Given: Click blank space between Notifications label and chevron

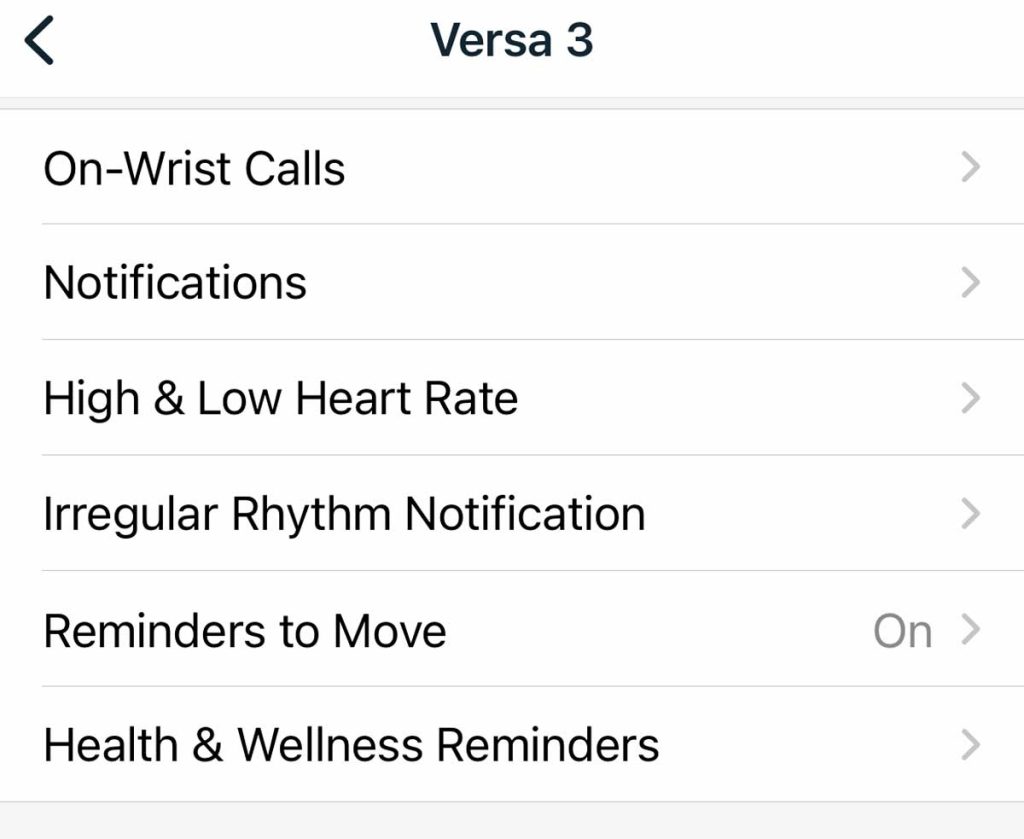Looking at the screenshot, I should click(x=630, y=283).
